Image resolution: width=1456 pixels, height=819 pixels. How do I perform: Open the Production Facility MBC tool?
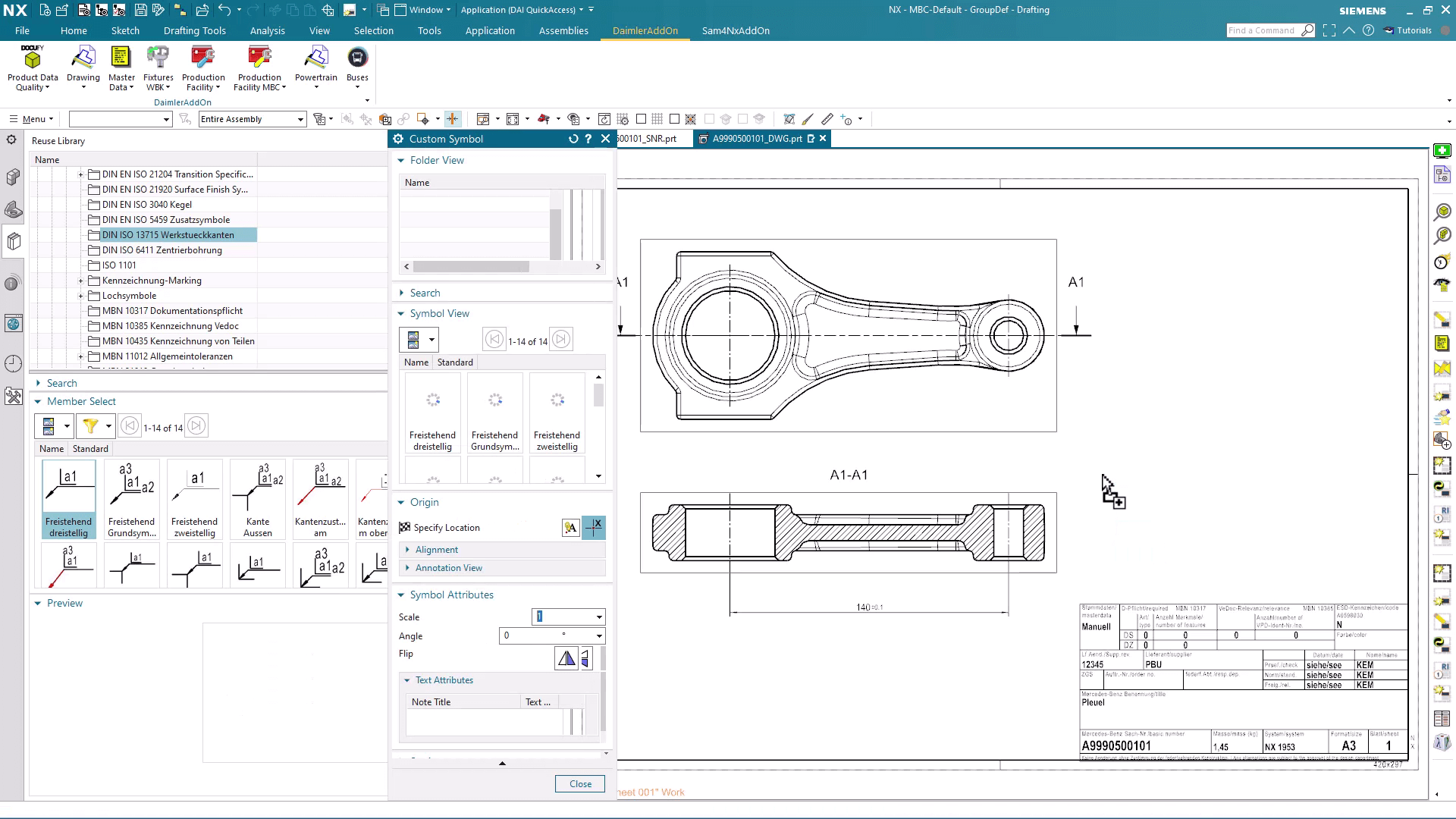click(259, 59)
